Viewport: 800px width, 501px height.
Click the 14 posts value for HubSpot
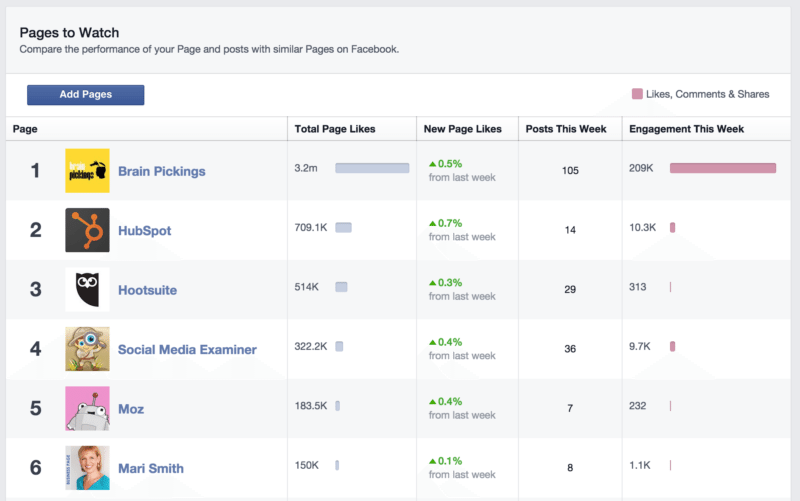[570, 230]
